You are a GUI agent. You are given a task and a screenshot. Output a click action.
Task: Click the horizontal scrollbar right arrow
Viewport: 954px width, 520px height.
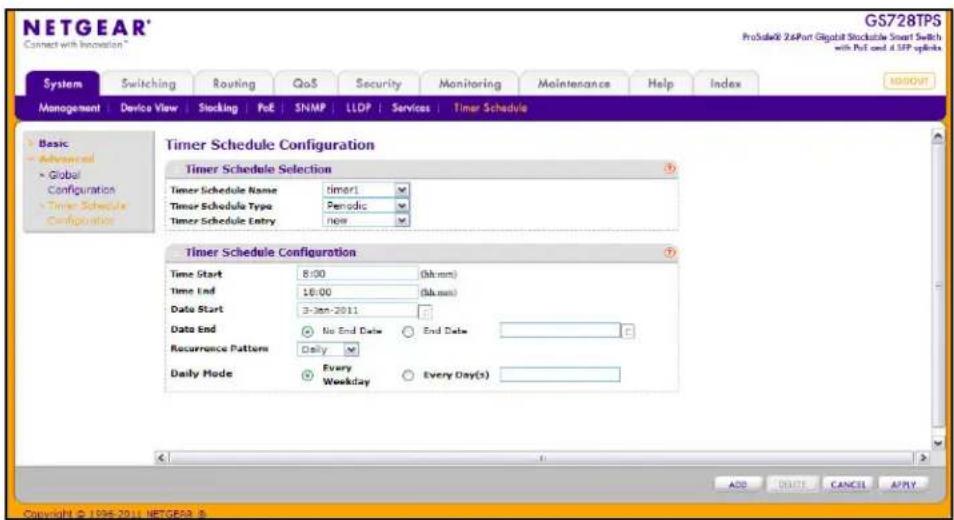pos(923,457)
